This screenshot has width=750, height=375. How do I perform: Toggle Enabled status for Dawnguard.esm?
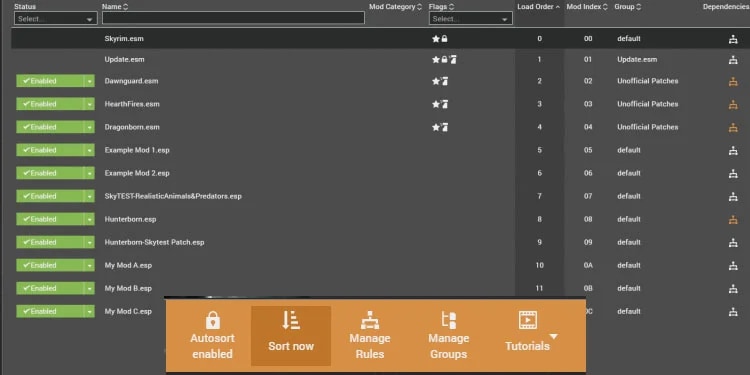coord(50,81)
